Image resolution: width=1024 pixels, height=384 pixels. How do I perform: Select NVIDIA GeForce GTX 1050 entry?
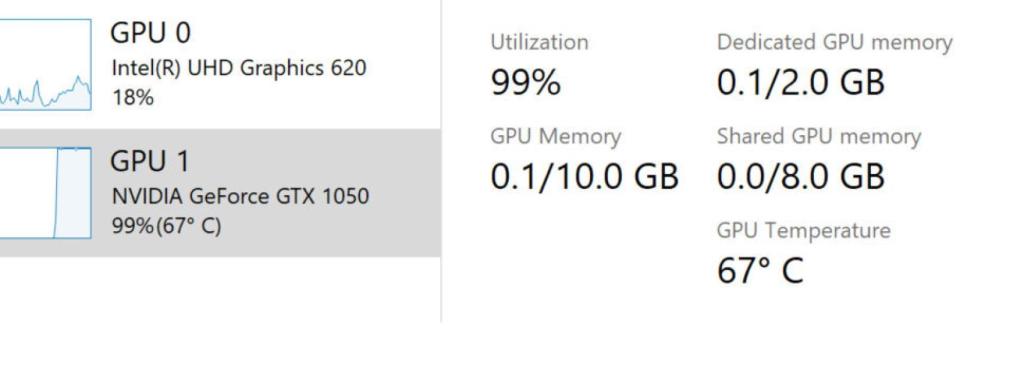click(x=240, y=196)
